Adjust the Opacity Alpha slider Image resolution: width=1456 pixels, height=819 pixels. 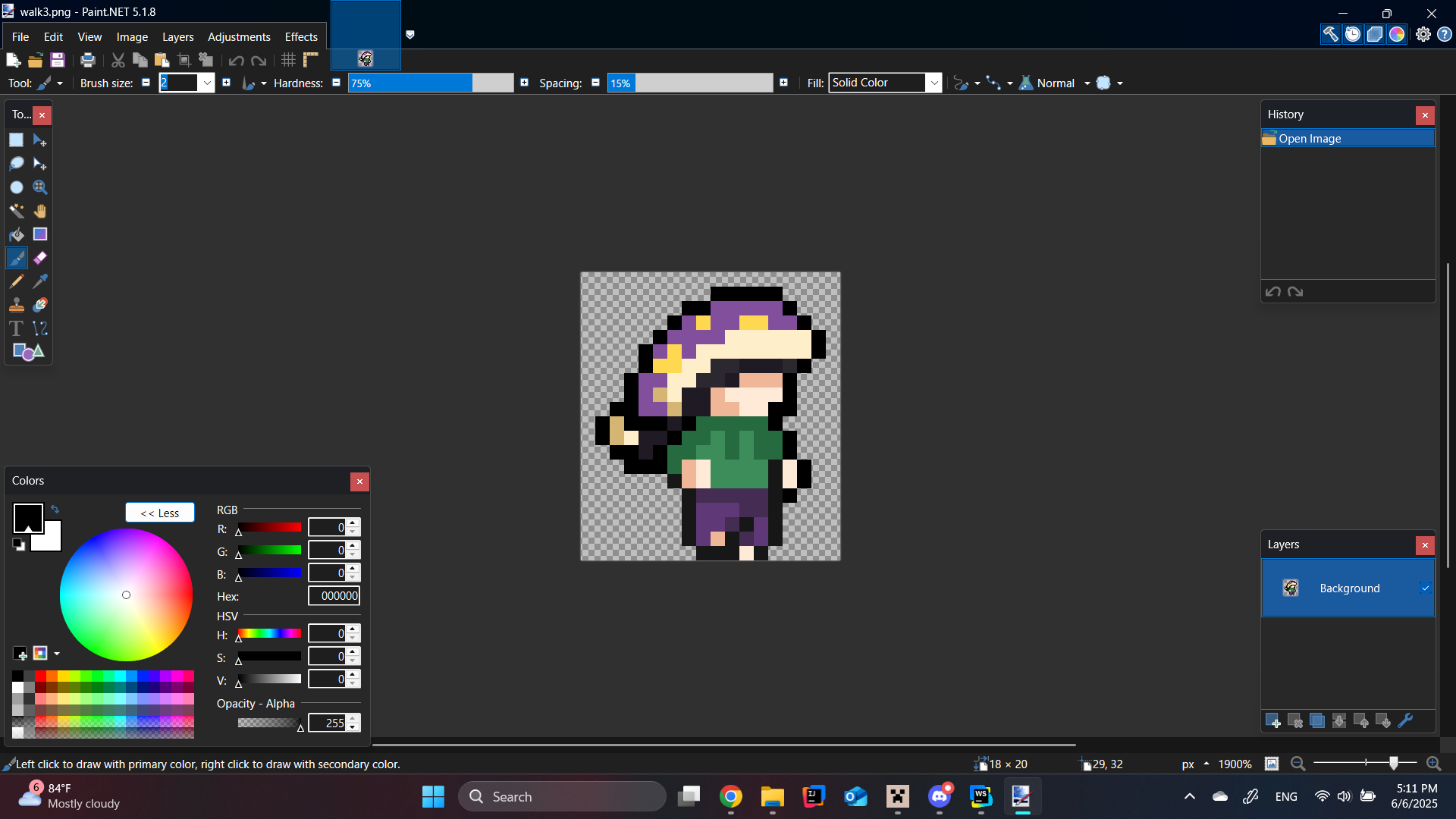[269, 723]
